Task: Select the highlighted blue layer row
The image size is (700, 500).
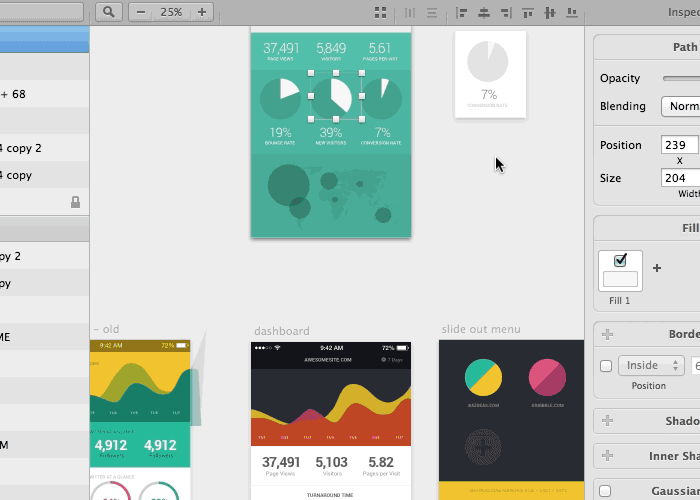Action: tap(45, 39)
